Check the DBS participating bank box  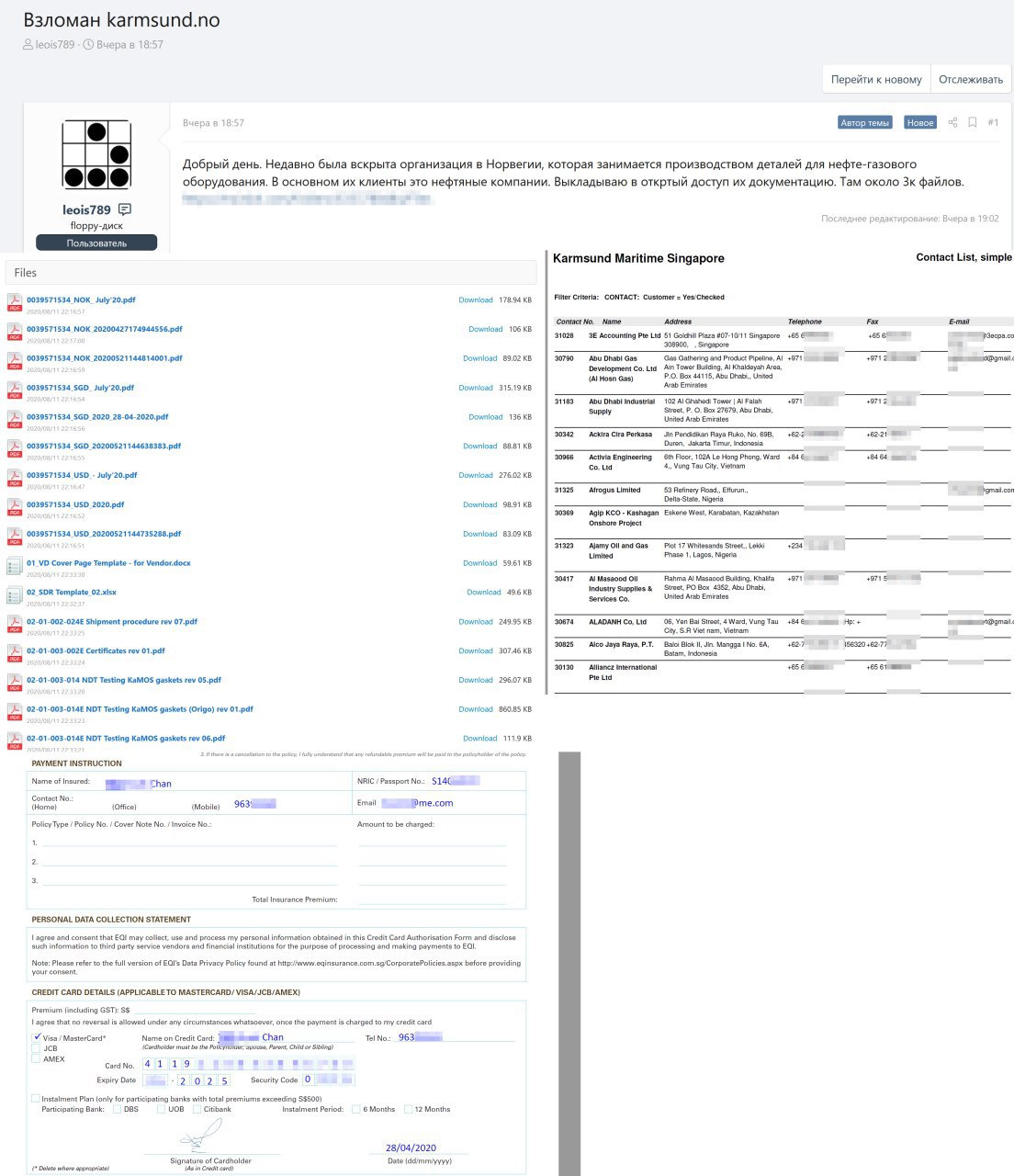click(117, 1109)
